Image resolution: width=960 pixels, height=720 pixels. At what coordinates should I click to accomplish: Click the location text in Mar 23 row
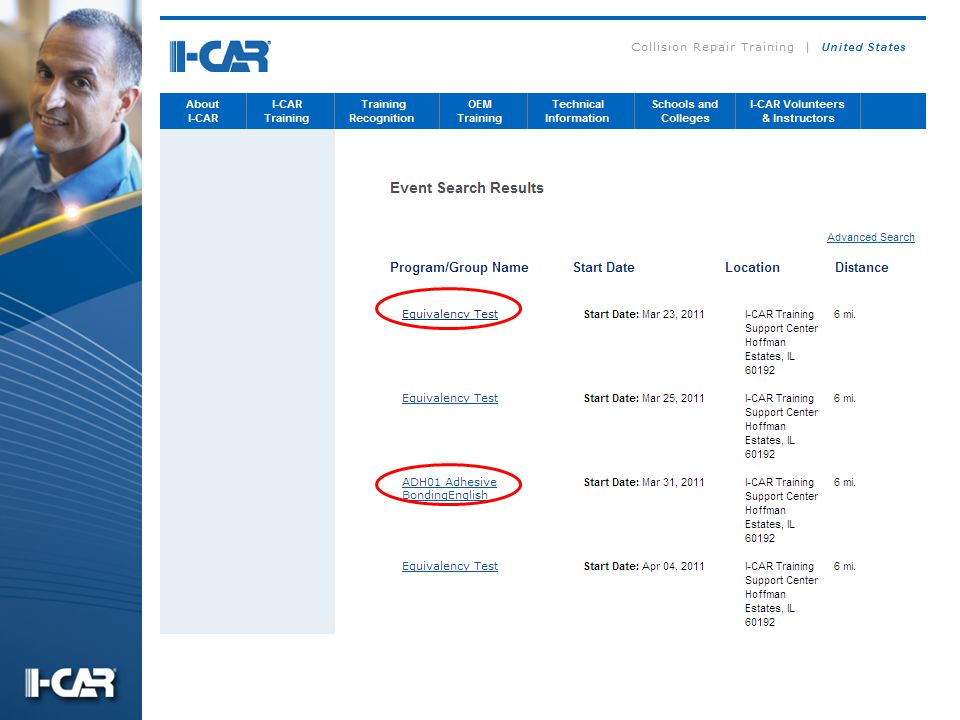(x=781, y=342)
